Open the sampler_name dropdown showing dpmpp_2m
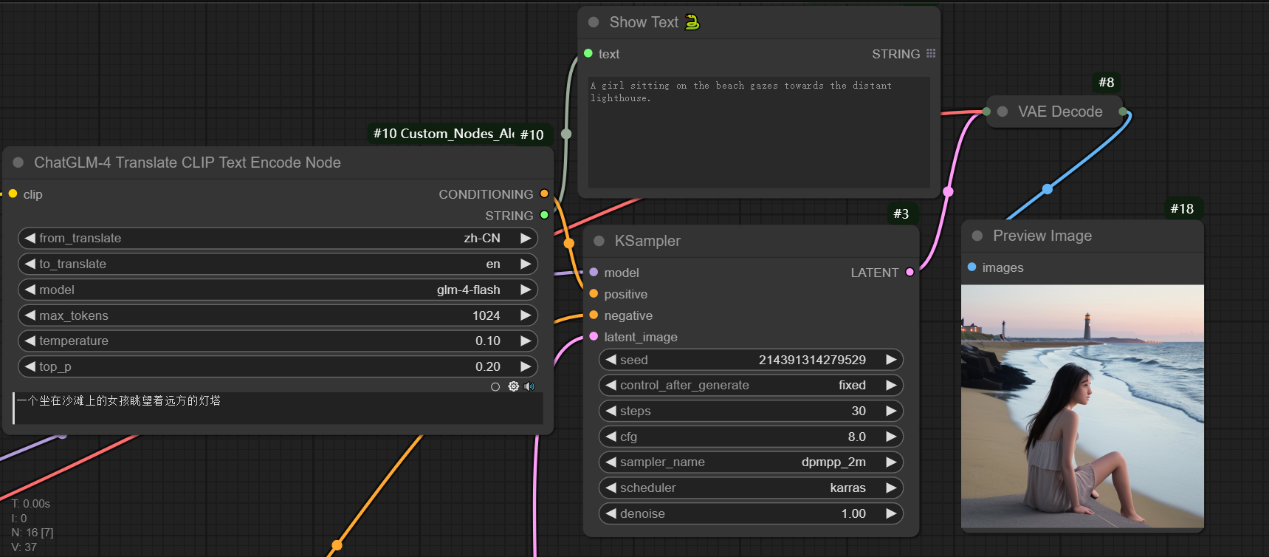The image size is (1269, 557). (x=751, y=462)
